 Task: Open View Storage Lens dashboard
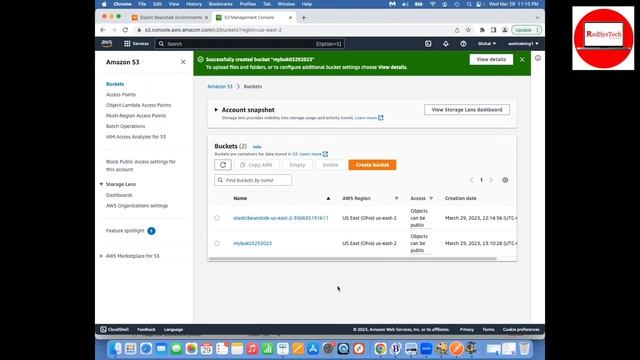[467, 110]
